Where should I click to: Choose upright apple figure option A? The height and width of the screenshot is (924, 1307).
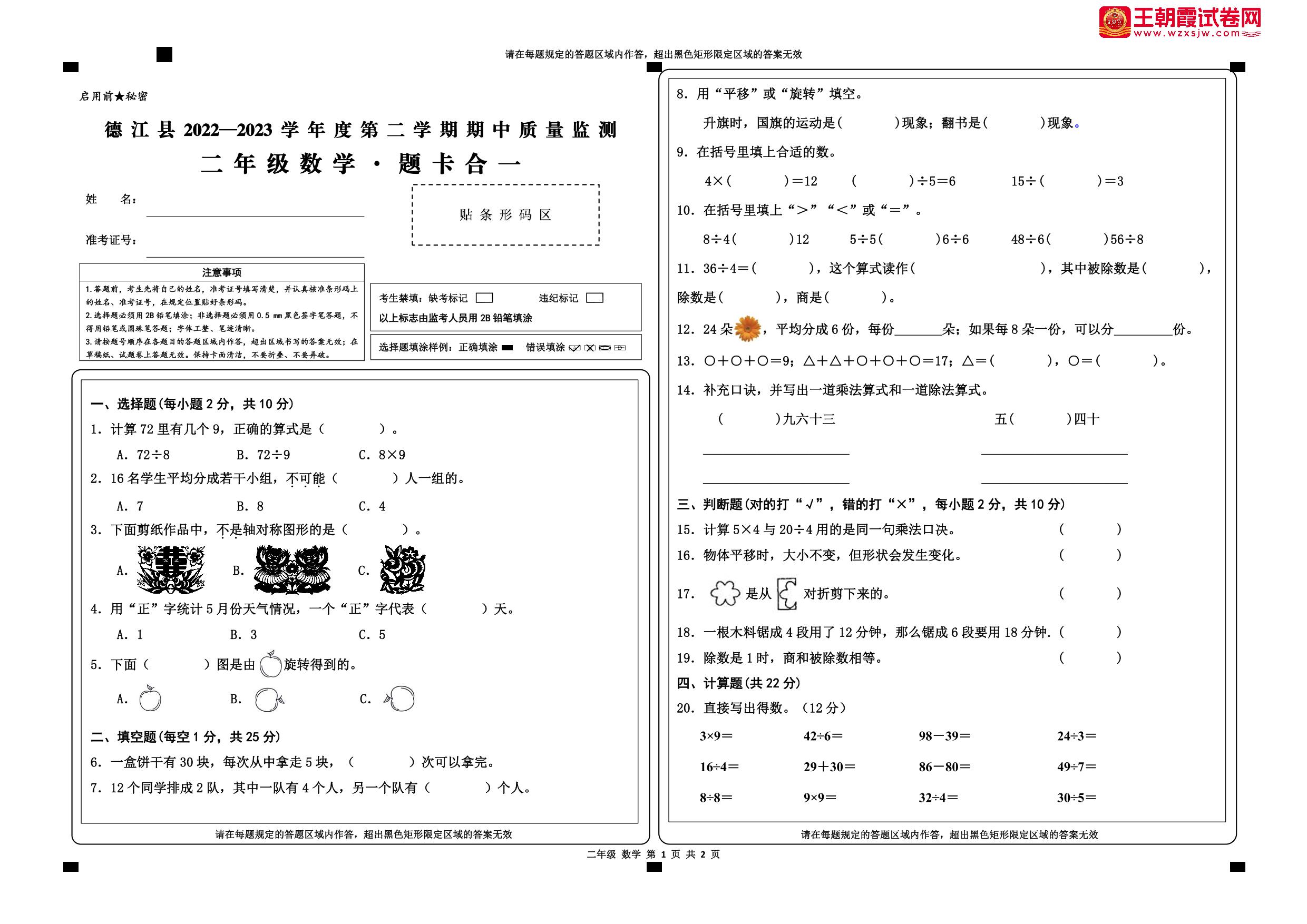[x=150, y=698]
